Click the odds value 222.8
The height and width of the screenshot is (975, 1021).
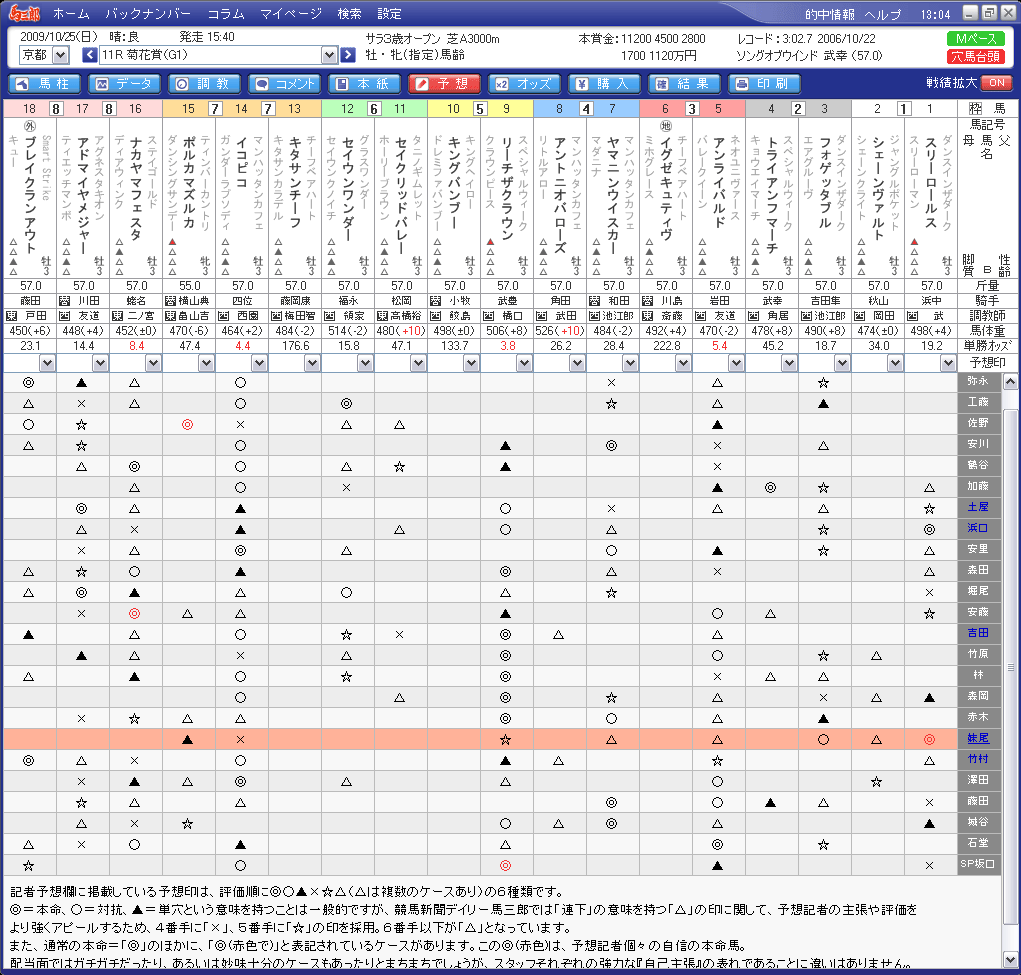[667, 346]
